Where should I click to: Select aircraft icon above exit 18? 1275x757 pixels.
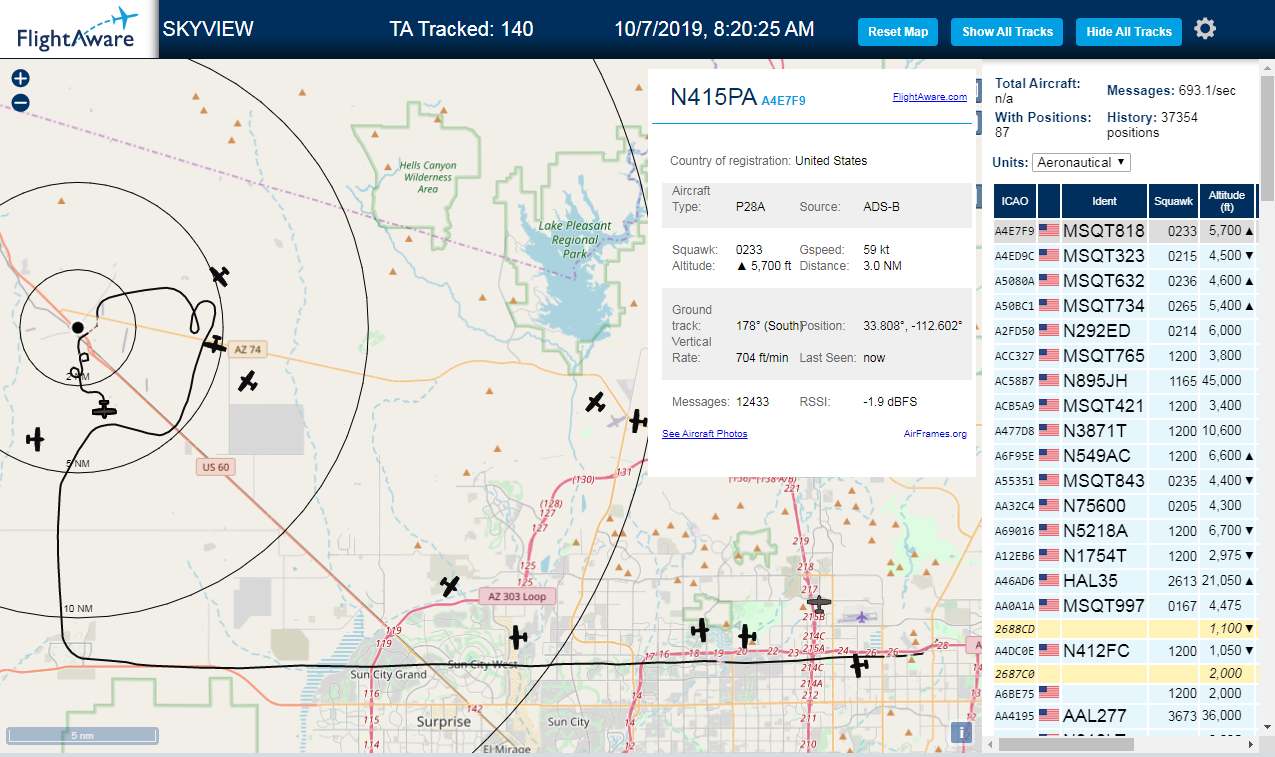pos(701,629)
